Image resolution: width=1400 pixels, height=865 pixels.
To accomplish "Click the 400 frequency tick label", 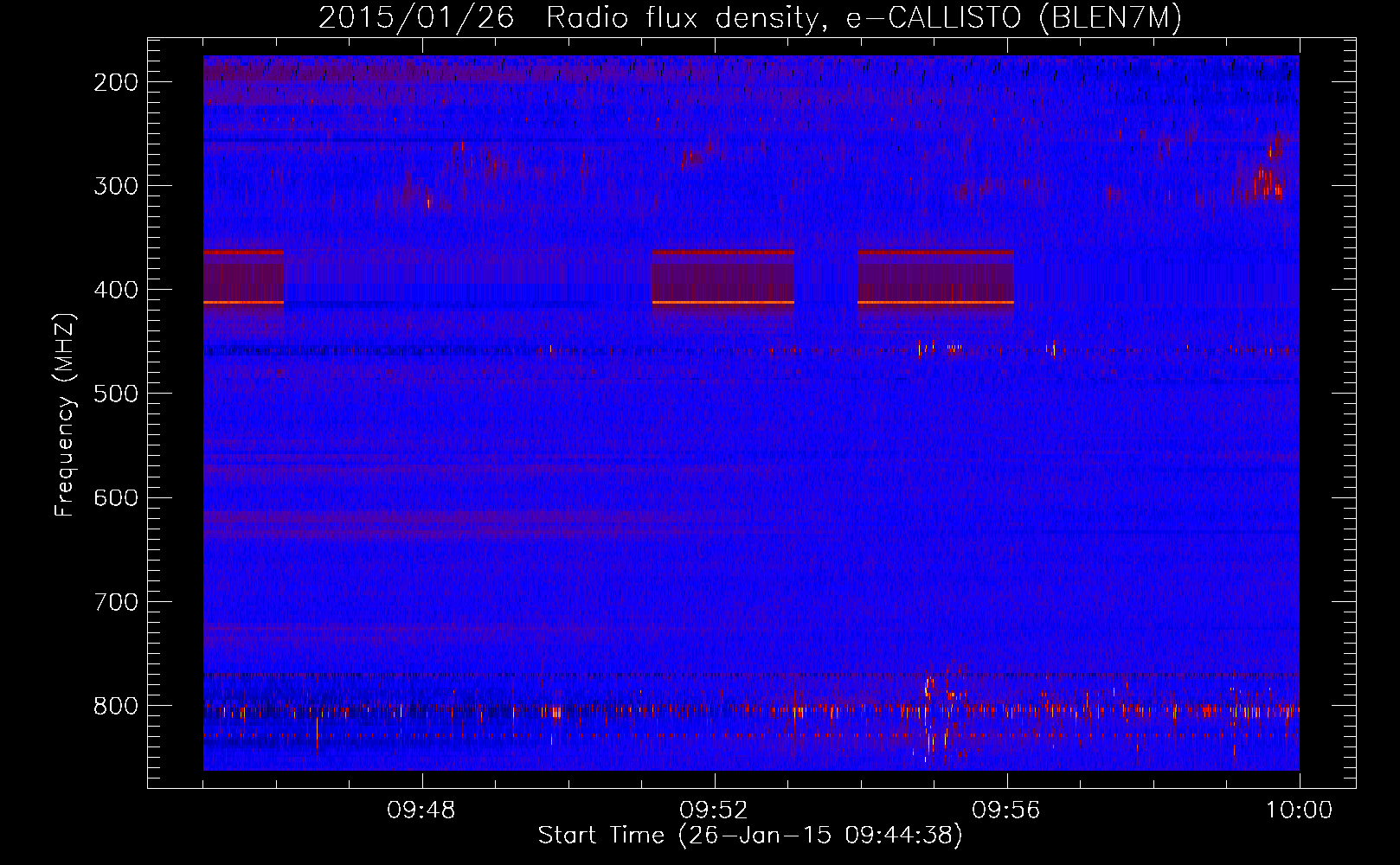I will click(x=116, y=290).
